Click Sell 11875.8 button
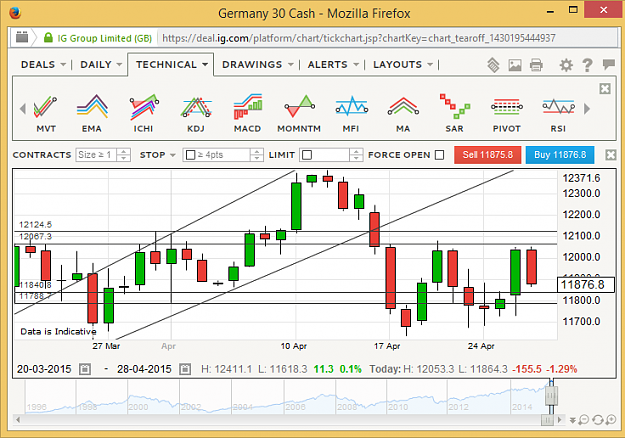 pos(487,155)
